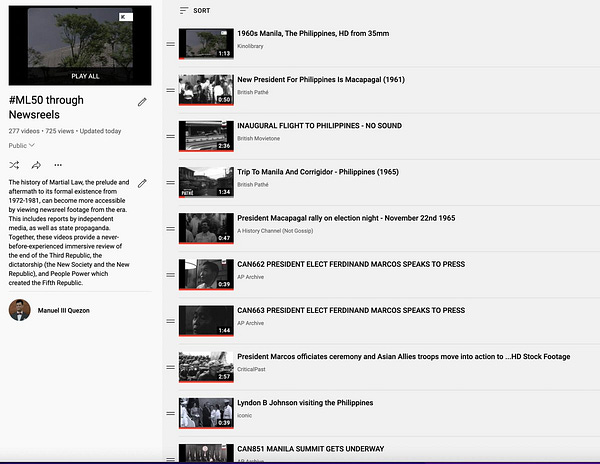Open Manuel III Quezon's channel avatar
The height and width of the screenshot is (464, 600).
click(20, 310)
